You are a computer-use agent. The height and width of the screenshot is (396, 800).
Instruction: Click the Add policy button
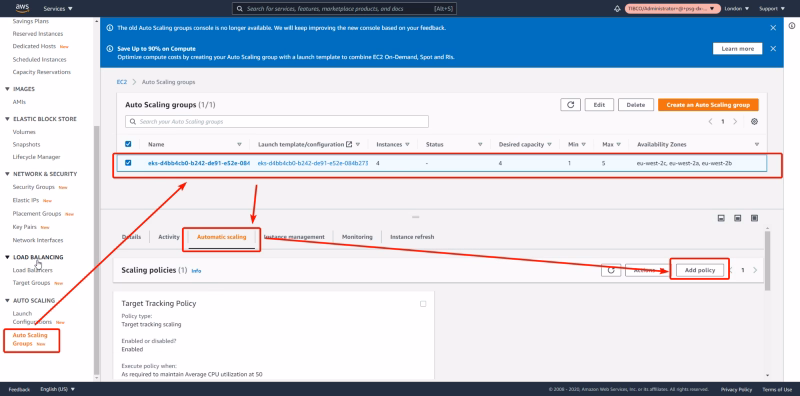point(699,270)
